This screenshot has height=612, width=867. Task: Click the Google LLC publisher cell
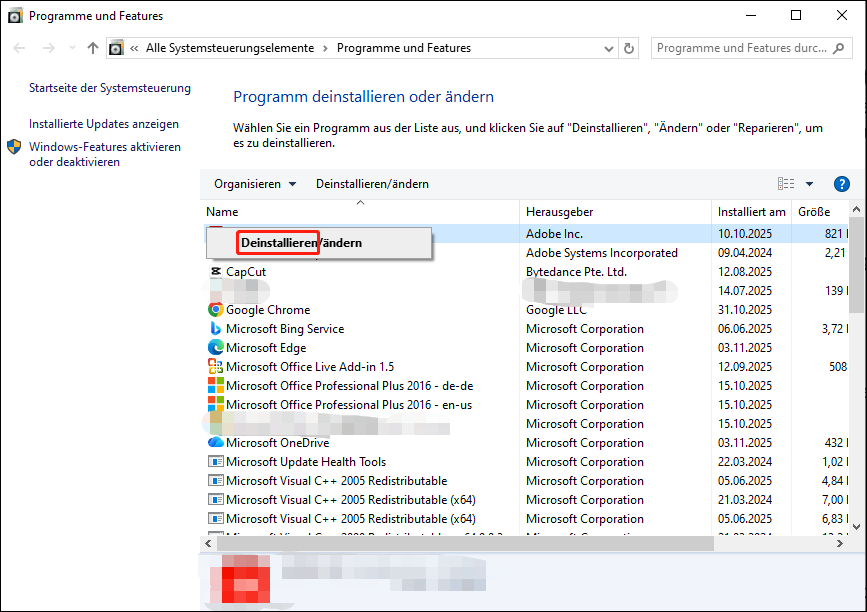(556, 310)
